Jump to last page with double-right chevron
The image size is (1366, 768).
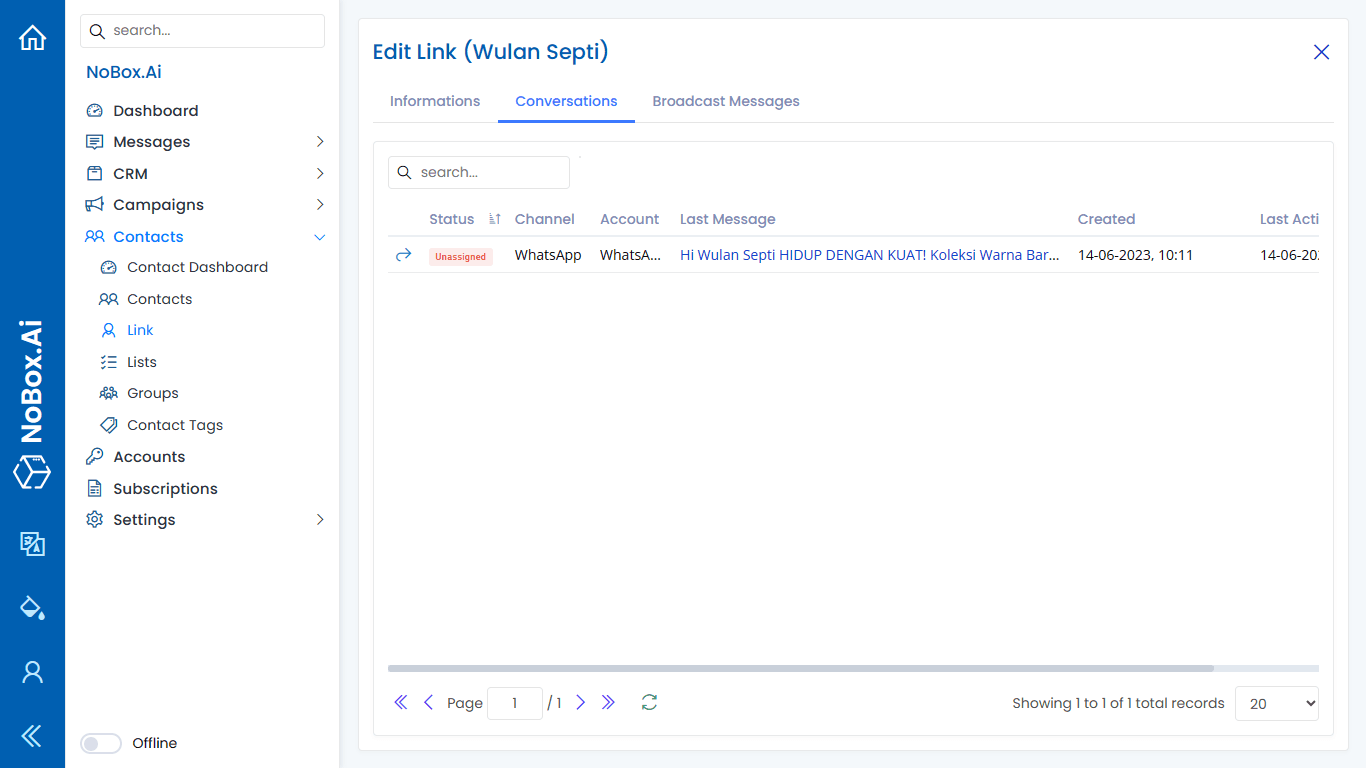point(609,703)
